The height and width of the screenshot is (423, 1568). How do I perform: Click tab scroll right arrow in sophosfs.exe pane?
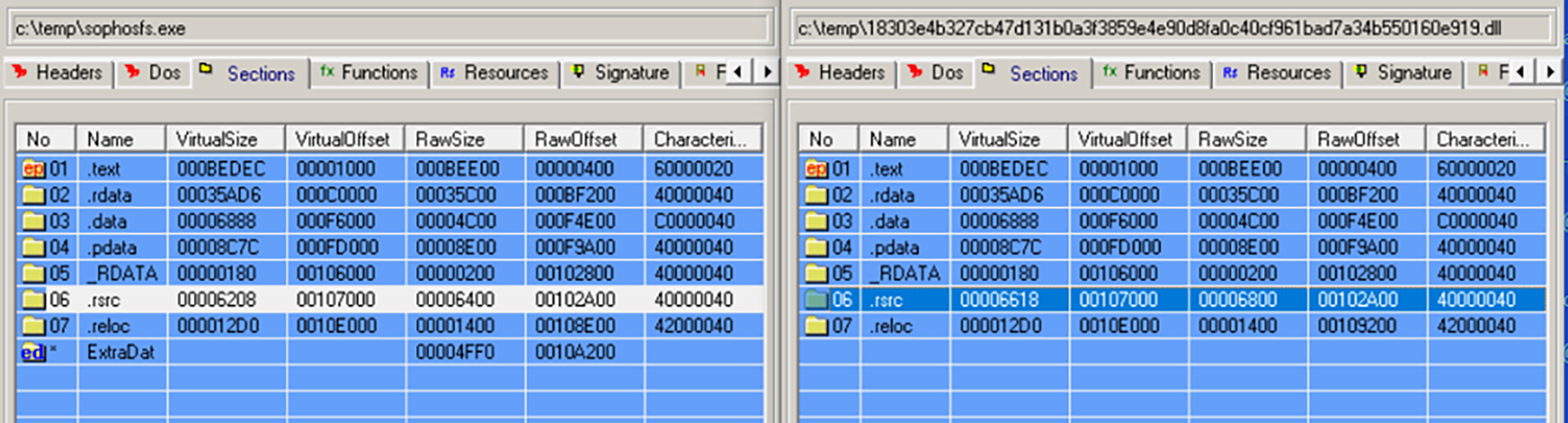pyautogui.click(x=766, y=72)
